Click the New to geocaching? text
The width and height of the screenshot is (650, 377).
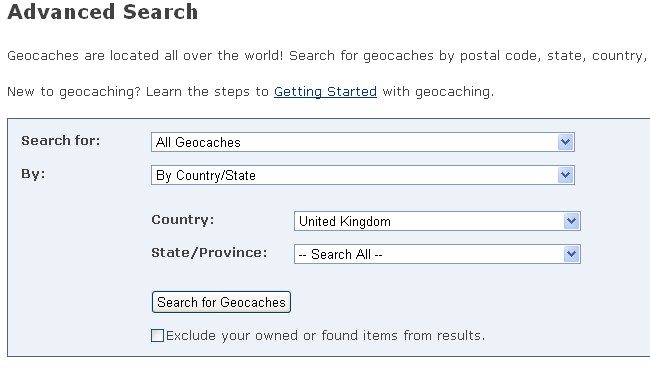74,92
